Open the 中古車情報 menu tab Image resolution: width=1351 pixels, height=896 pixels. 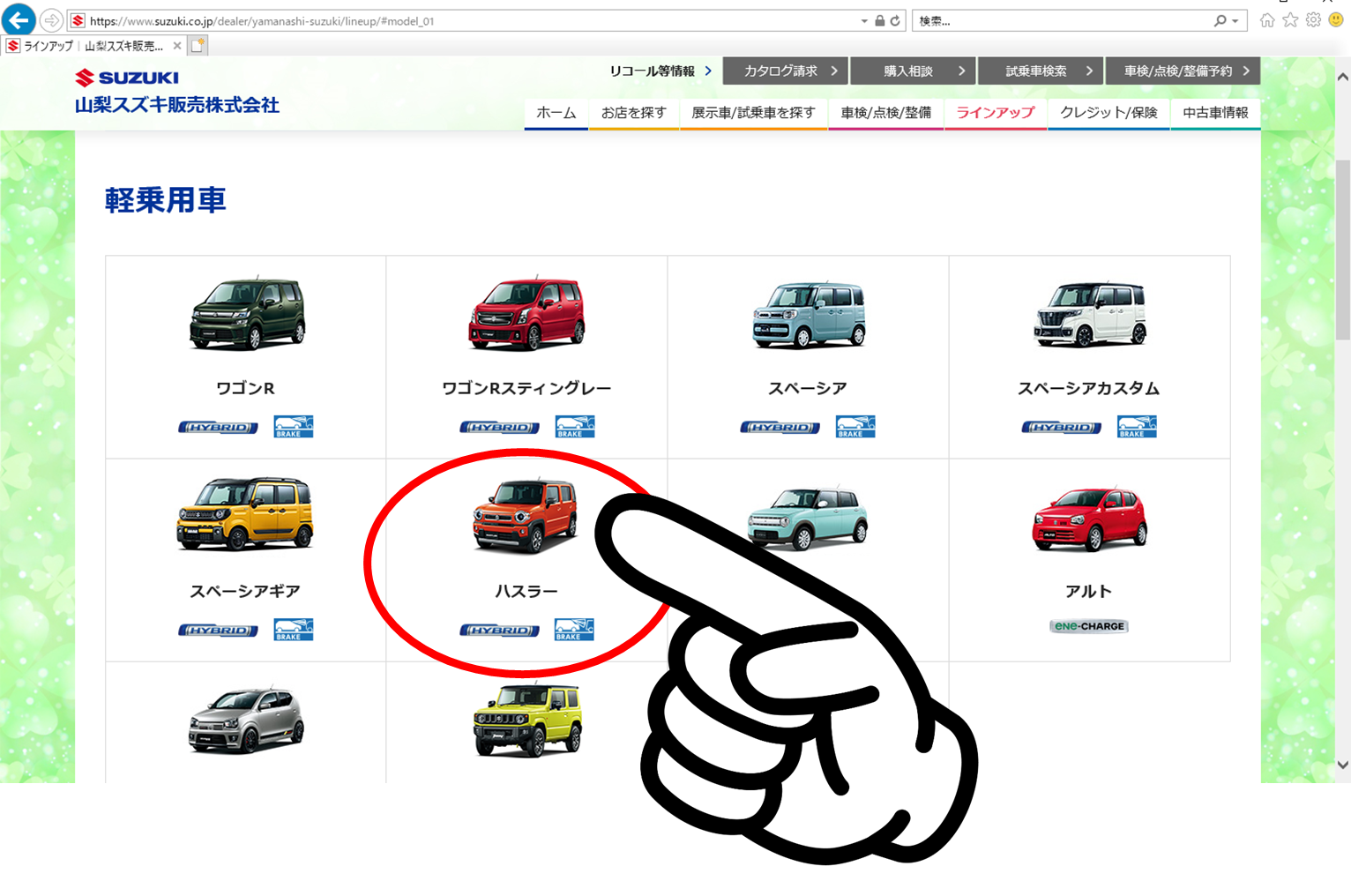pyautogui.click(x=1215, y=113)
